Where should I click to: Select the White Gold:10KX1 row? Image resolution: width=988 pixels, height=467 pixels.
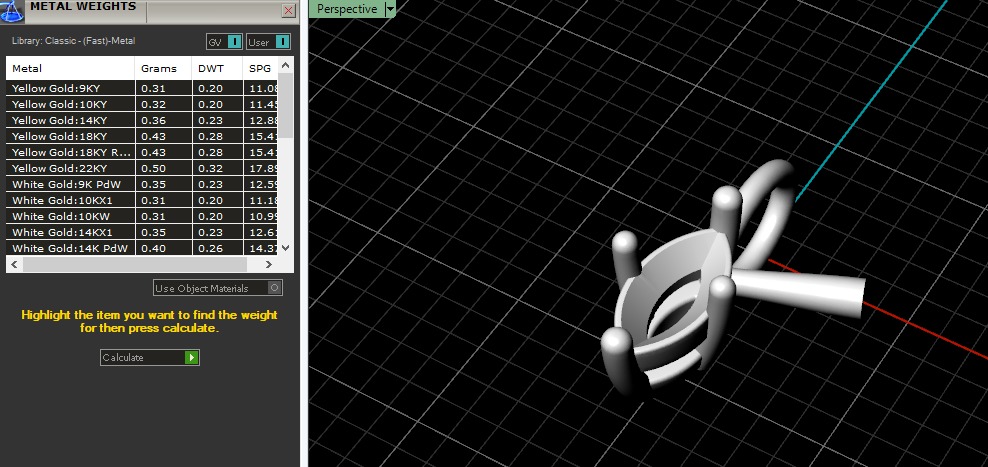click(142, 200)
